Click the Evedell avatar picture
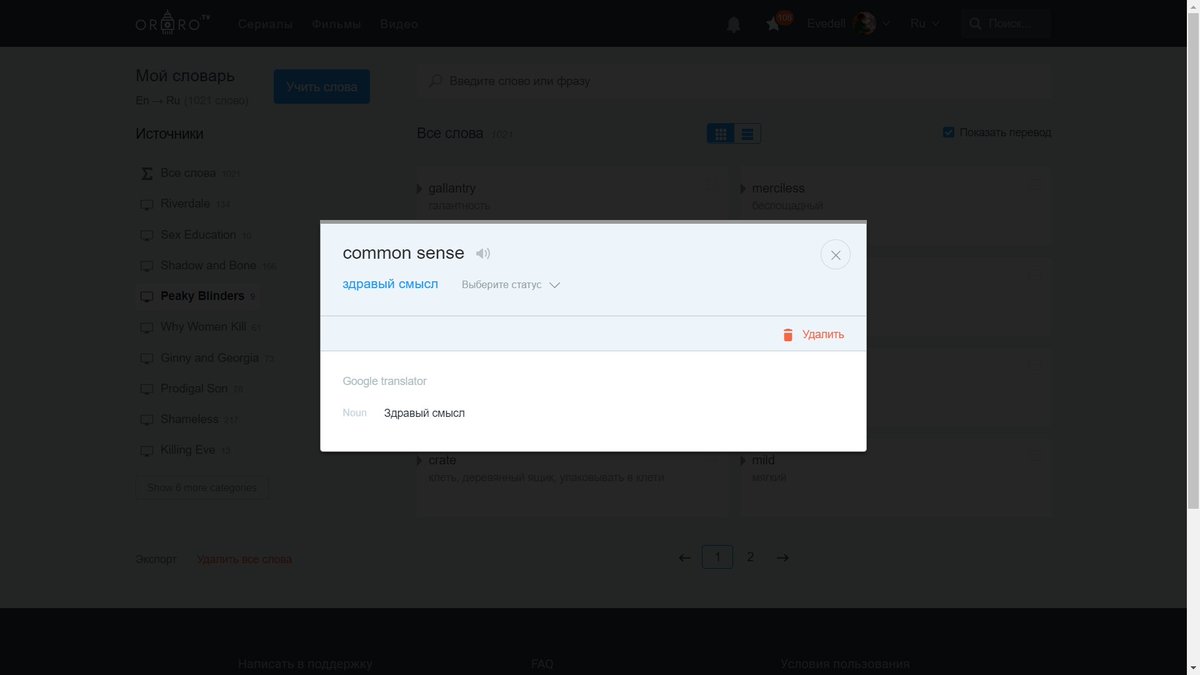 (864, 23)
